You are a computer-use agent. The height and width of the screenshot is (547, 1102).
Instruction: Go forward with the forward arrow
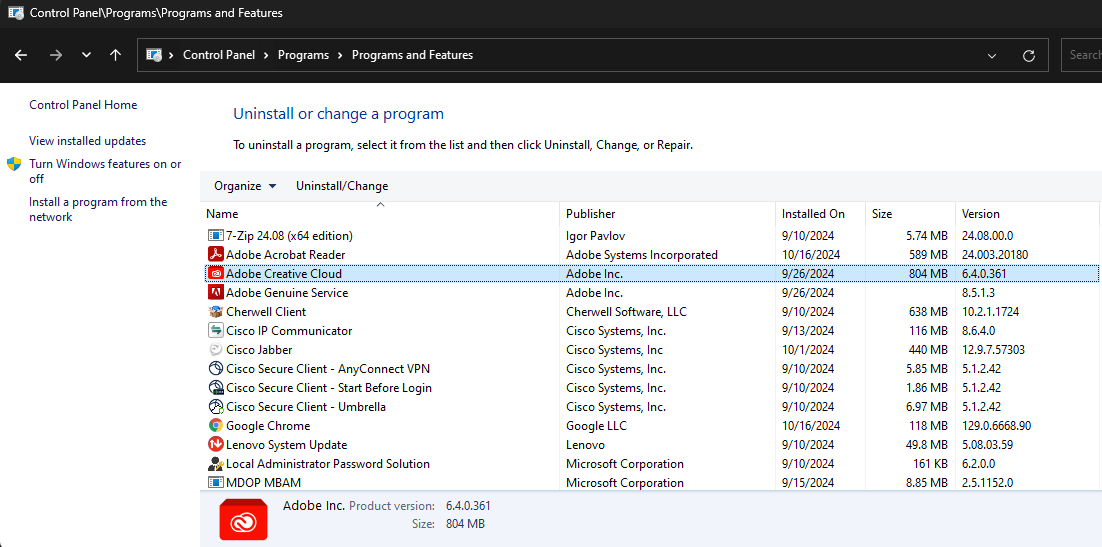pos(56,55)
